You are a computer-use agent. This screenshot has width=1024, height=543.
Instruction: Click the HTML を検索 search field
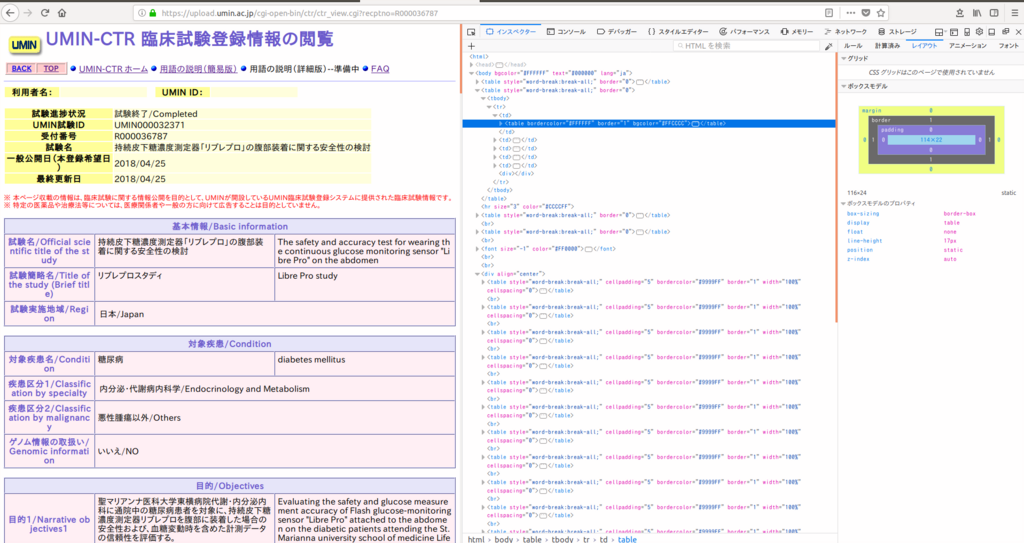click(x=746, y=46)
